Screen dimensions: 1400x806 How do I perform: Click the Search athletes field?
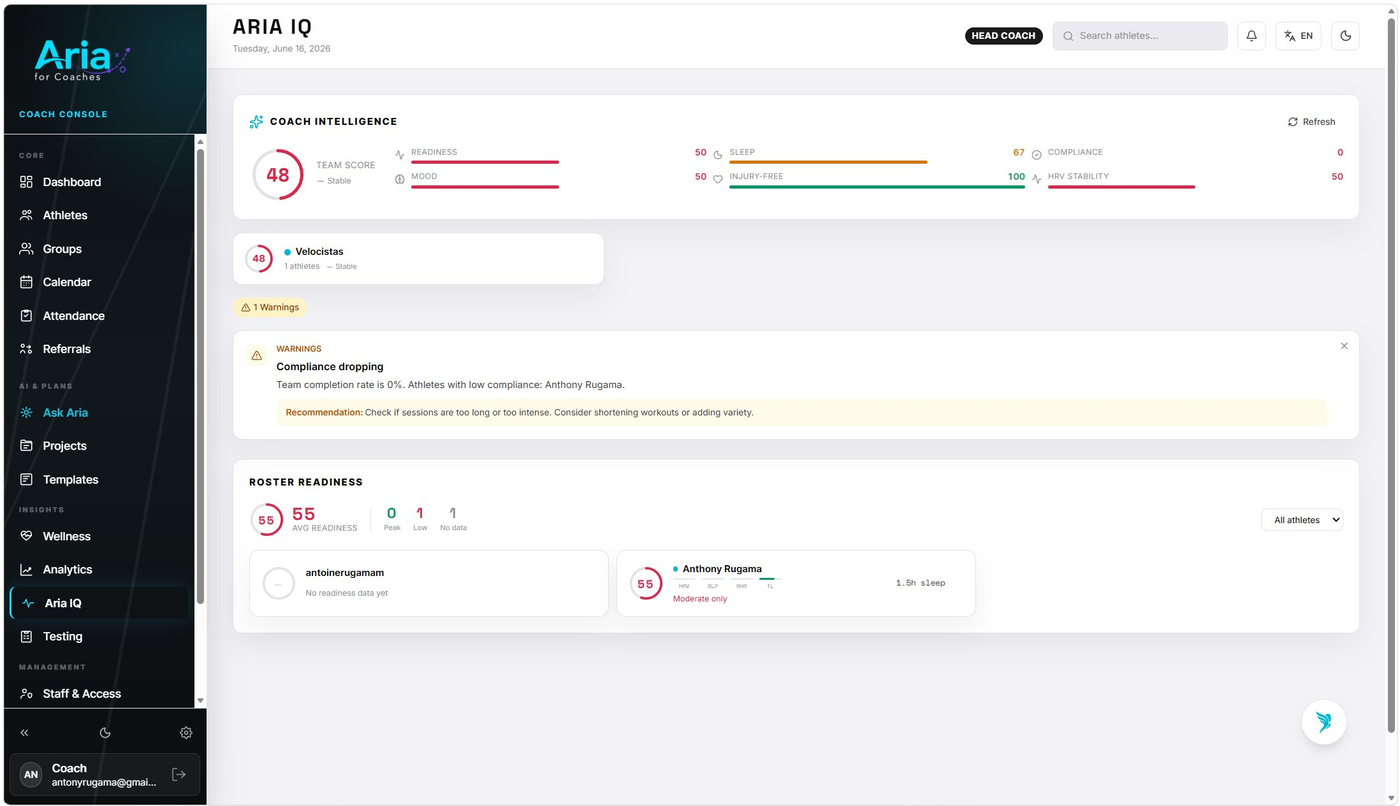click(1140, 36)
